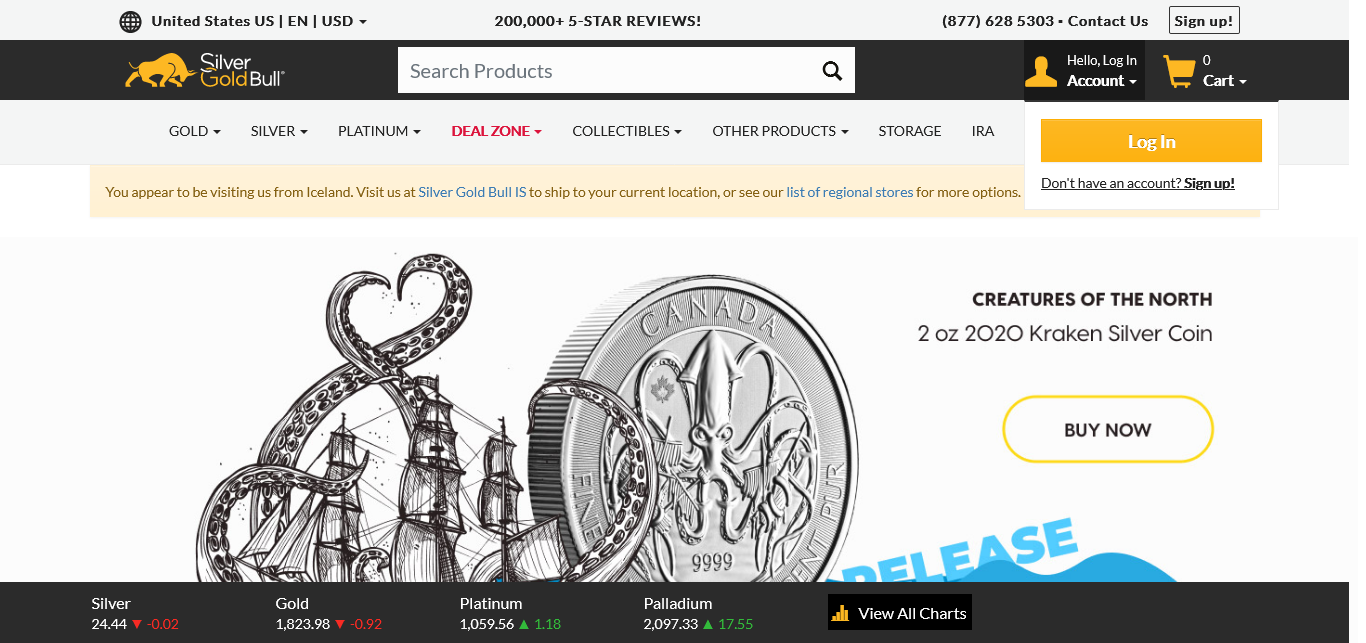Open the COLLECTIBLES menu
The width and height of the screenshot is (1366, 643).
627,131
